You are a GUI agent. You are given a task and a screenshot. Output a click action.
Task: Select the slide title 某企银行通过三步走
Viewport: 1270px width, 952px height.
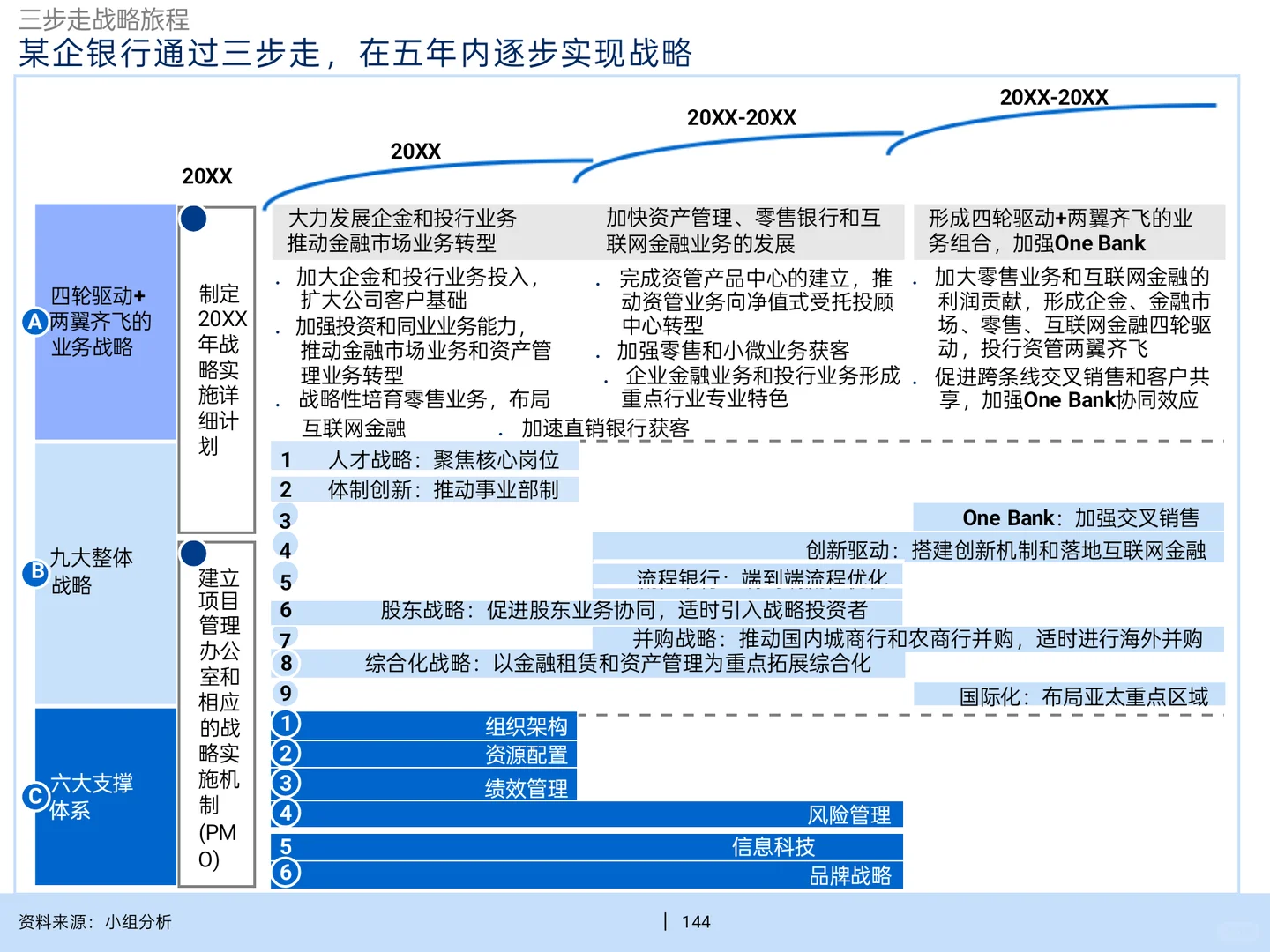coord(355,53)
